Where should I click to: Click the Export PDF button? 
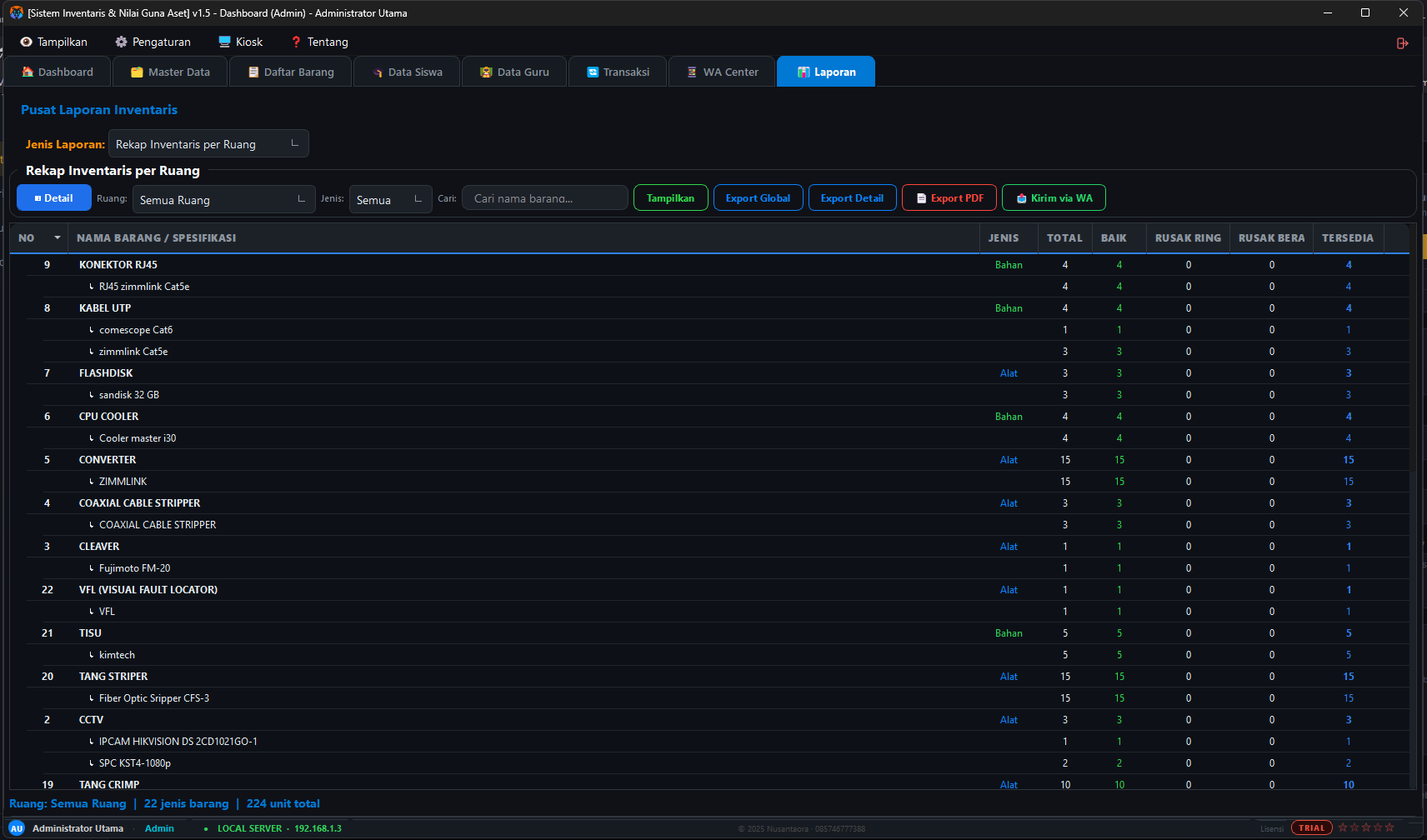949,198
